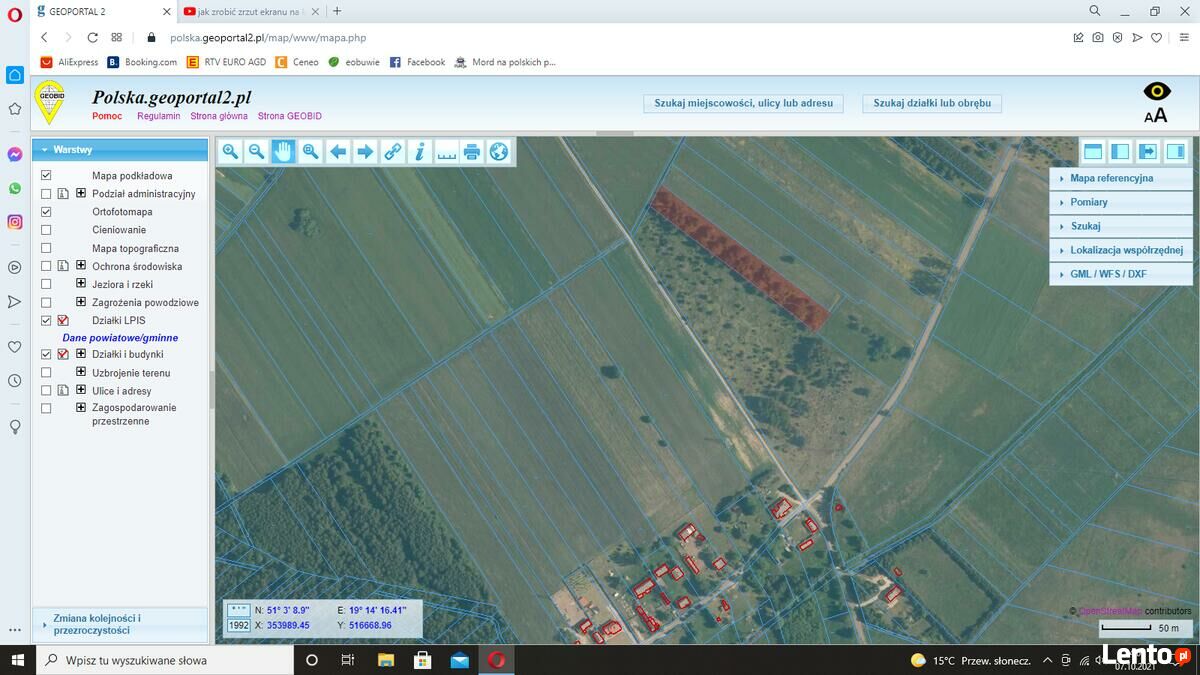Enable Cieniowanie layer checkbox
1200x675 pixels.
coord(46,230)
